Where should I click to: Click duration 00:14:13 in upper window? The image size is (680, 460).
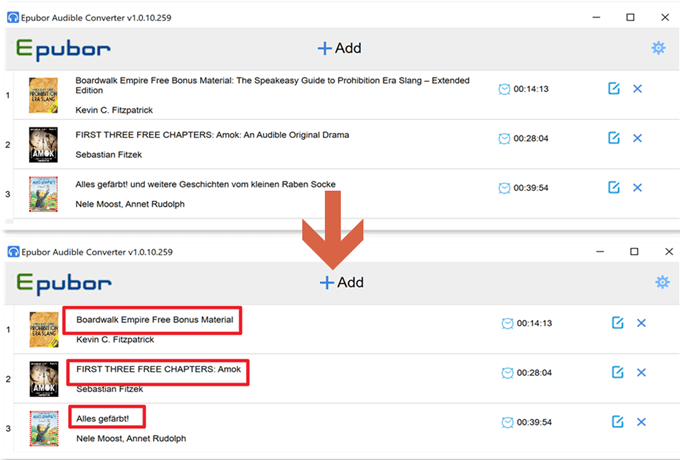[x=531, y=89]
